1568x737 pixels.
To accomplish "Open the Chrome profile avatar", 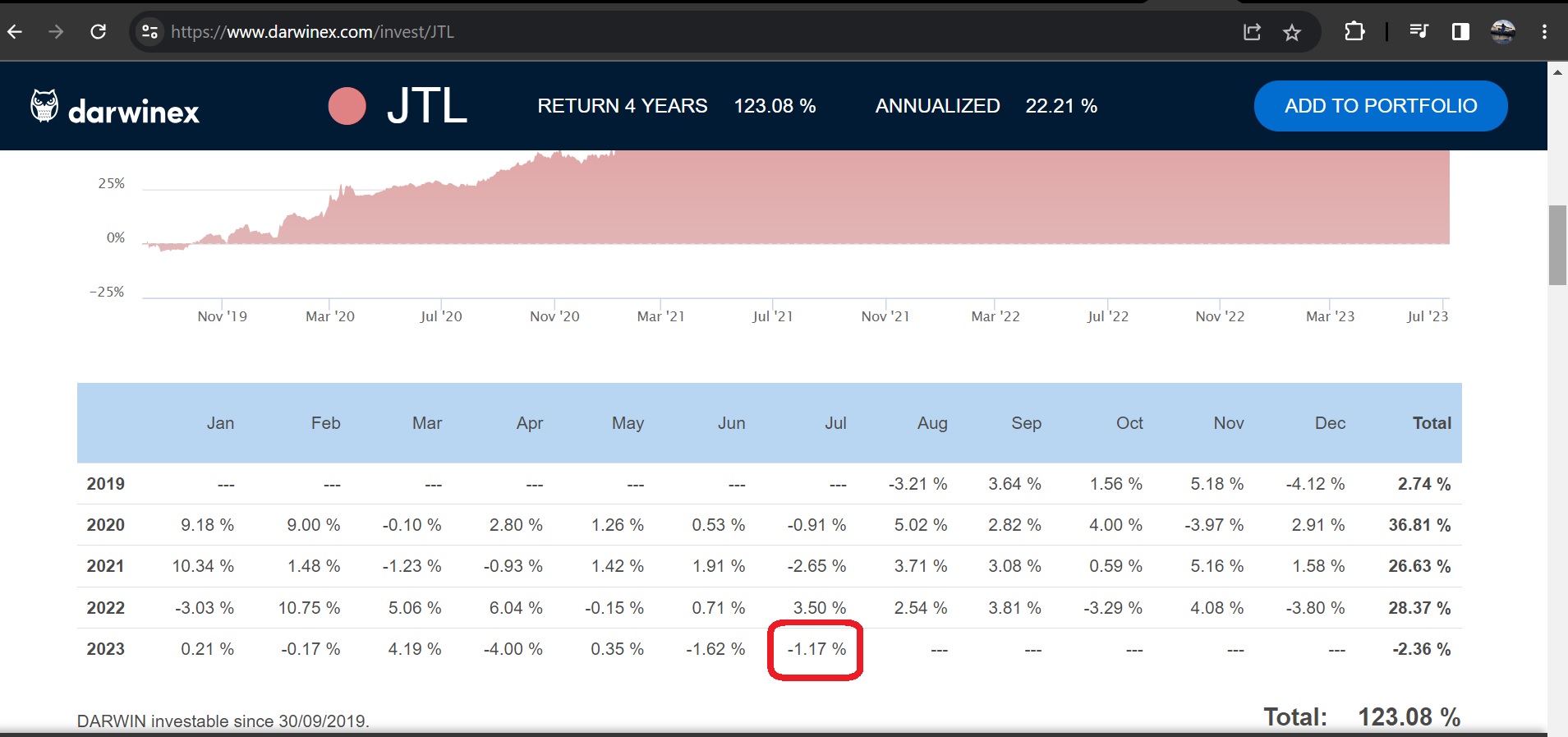I will [1503, 32].
